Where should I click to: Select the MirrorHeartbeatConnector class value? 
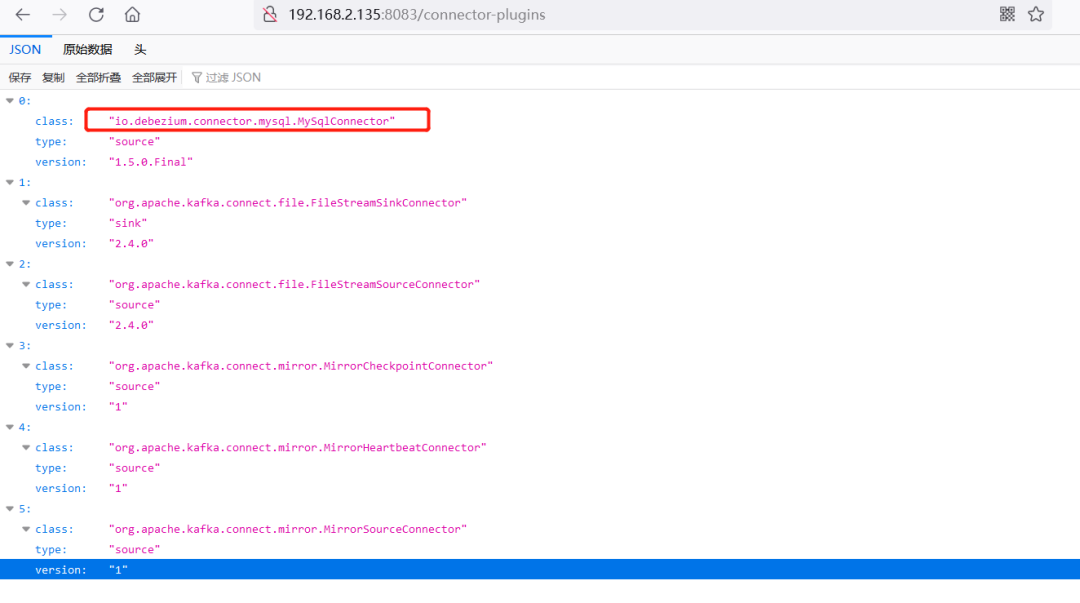tap(298, 448)
